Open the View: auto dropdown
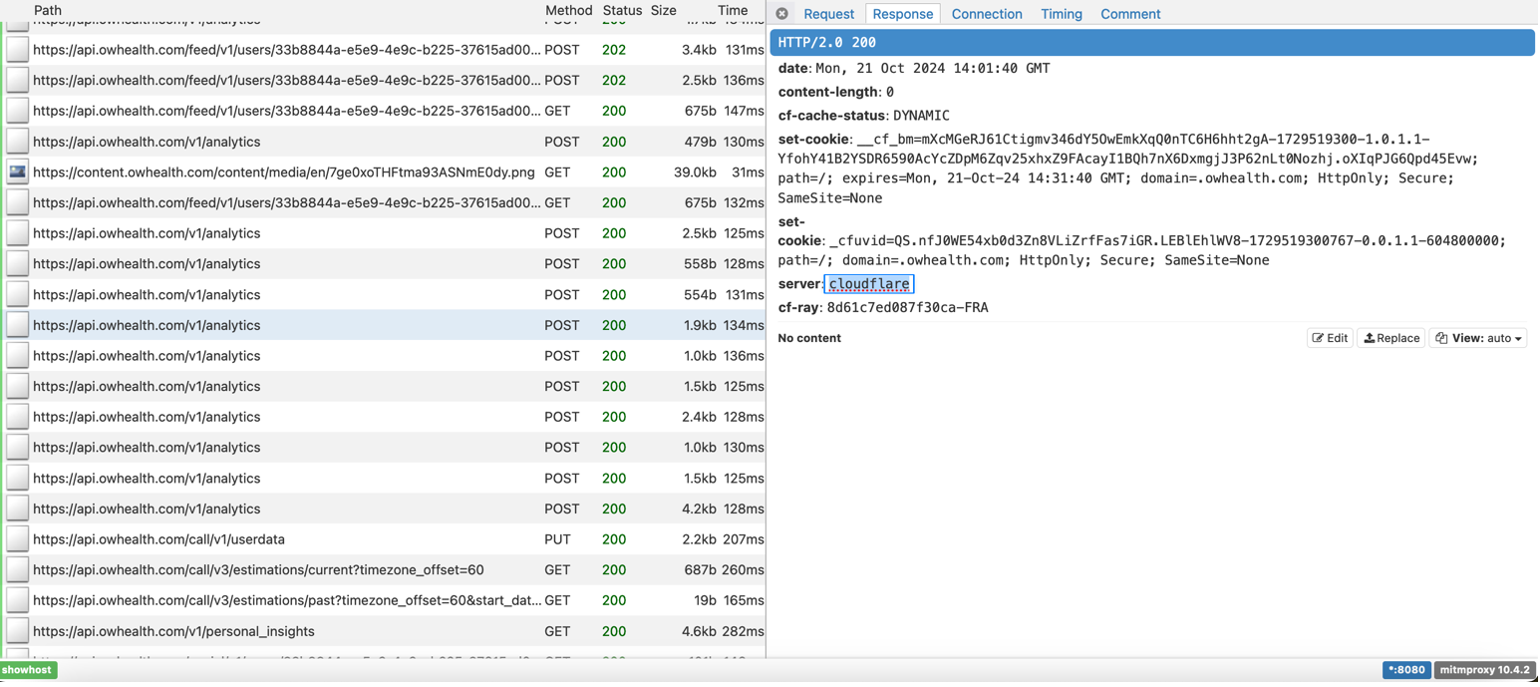Image resolution: width=1540 pixels, height=687 pixels. (1480, 338)
